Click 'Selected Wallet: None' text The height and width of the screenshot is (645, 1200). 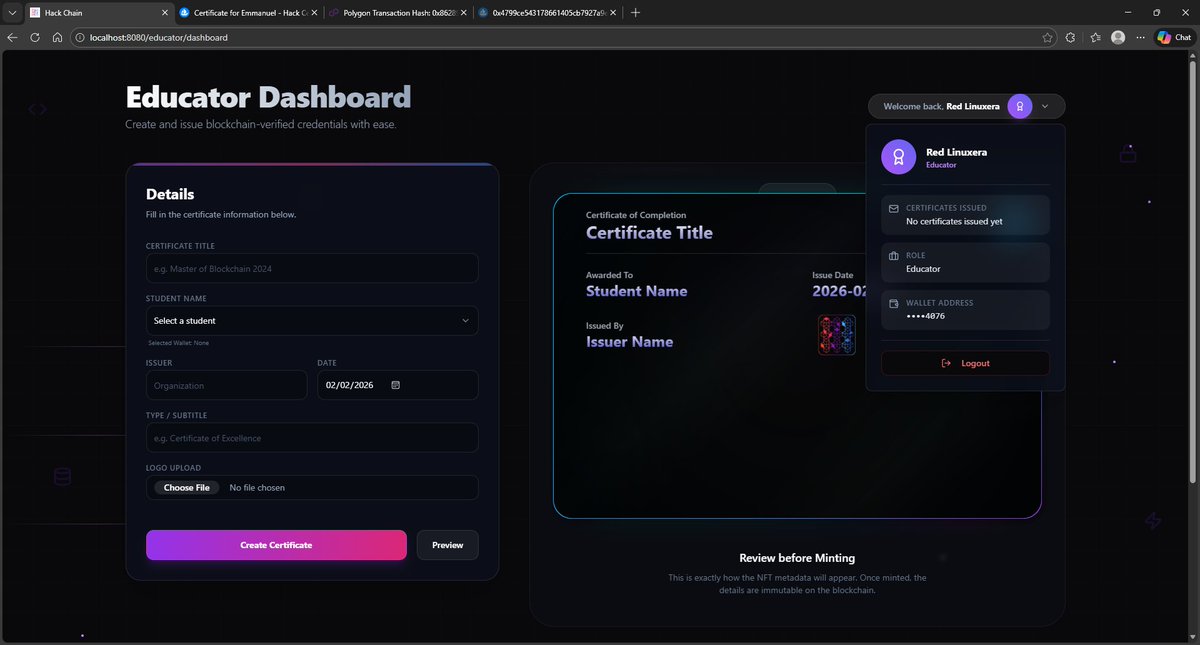[178, 343]
